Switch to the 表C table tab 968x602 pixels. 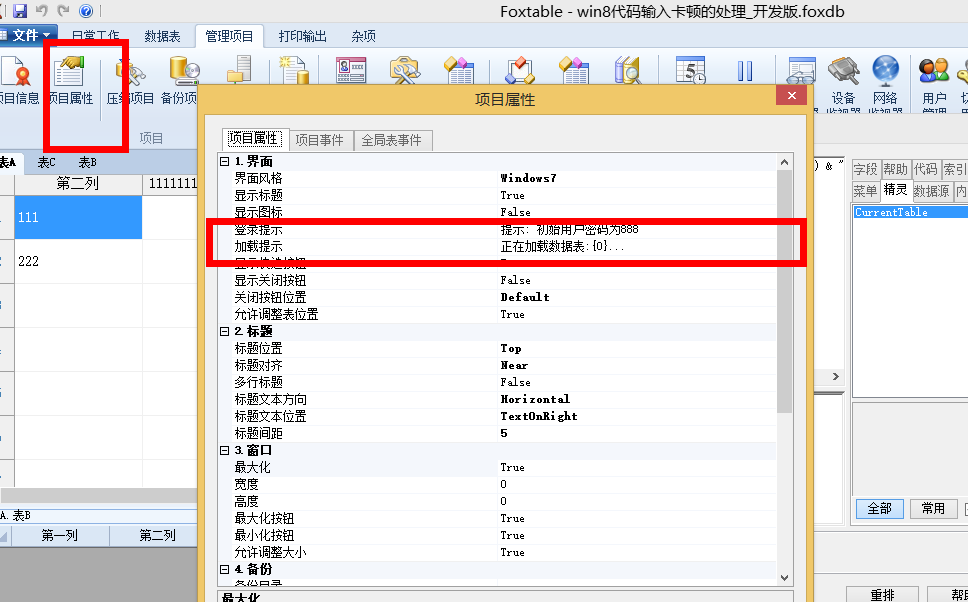[46, 162]
